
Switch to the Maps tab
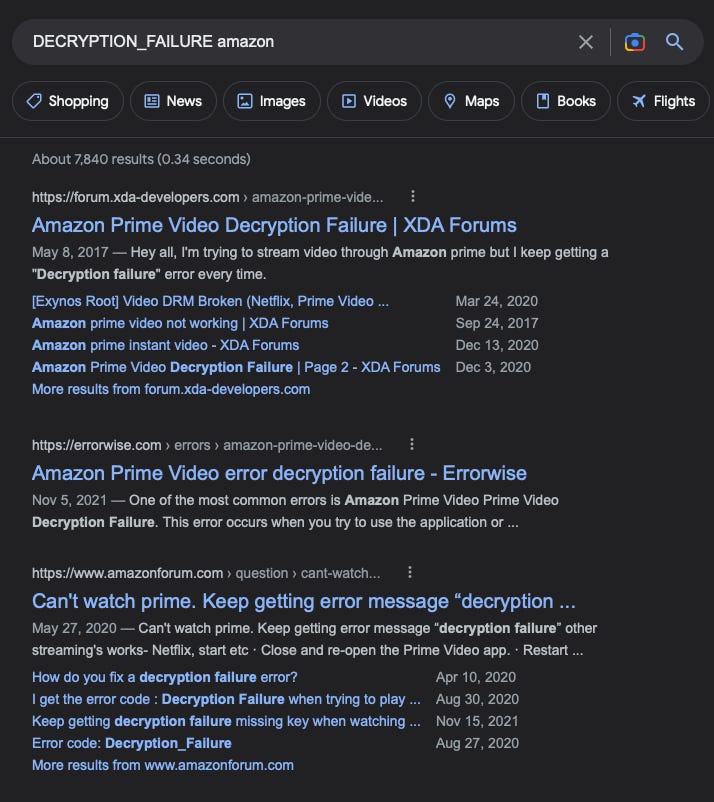471,101
